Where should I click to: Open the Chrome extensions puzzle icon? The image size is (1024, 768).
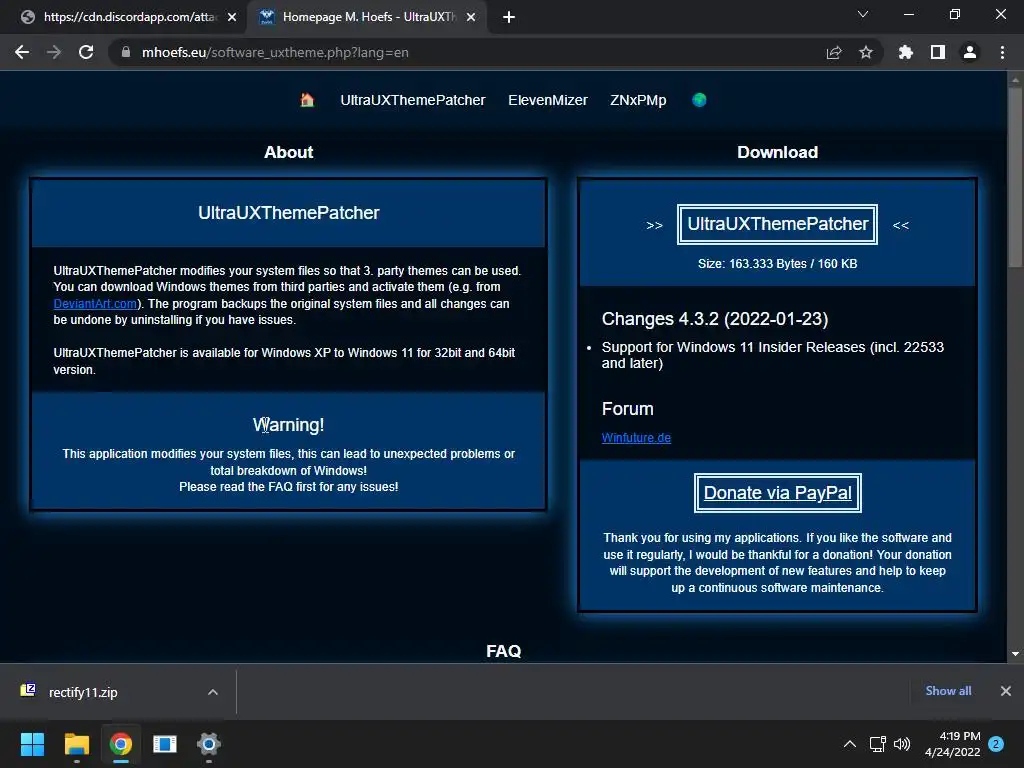click(906, 52)
